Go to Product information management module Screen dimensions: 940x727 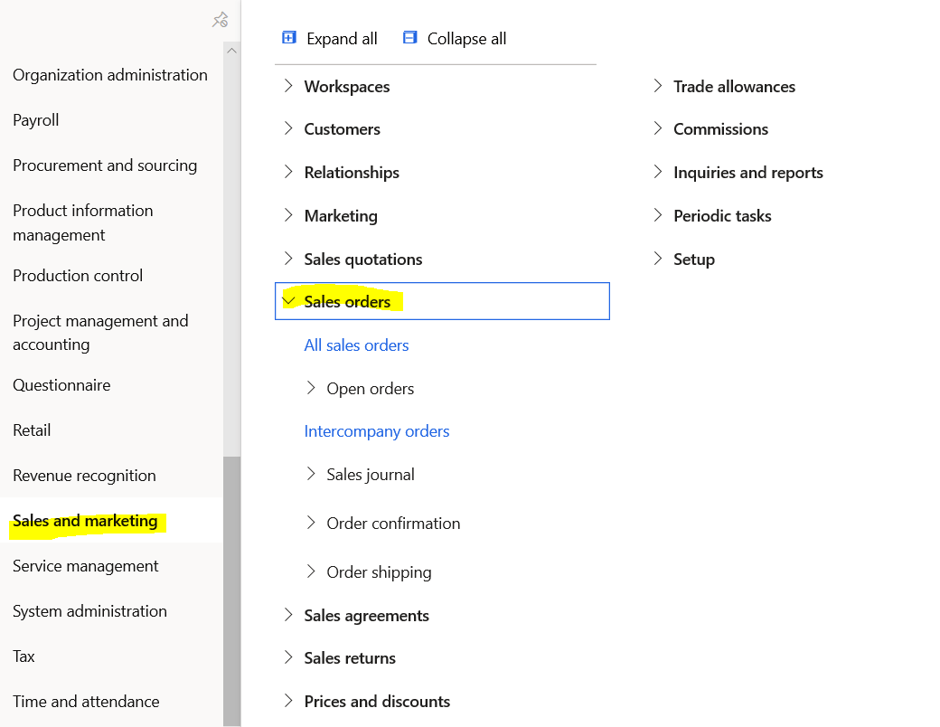point(83,222)
